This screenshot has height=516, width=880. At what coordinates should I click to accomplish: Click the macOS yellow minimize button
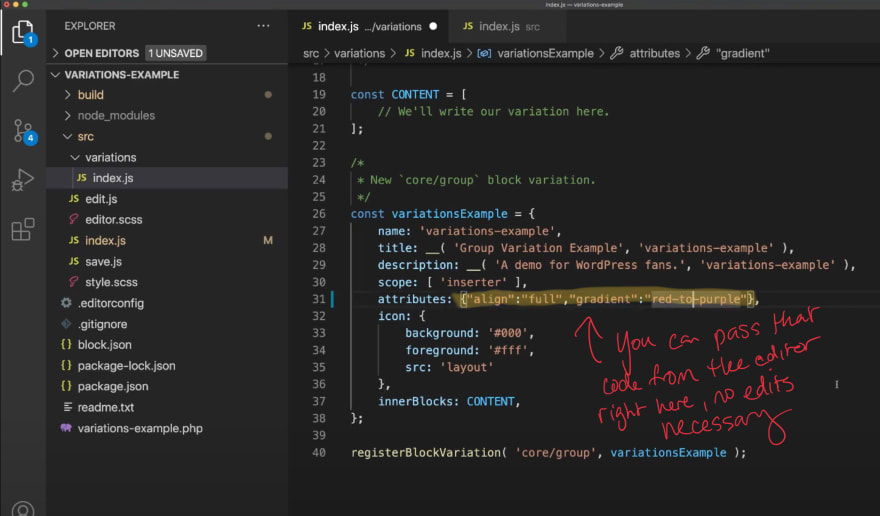[16, 4]
